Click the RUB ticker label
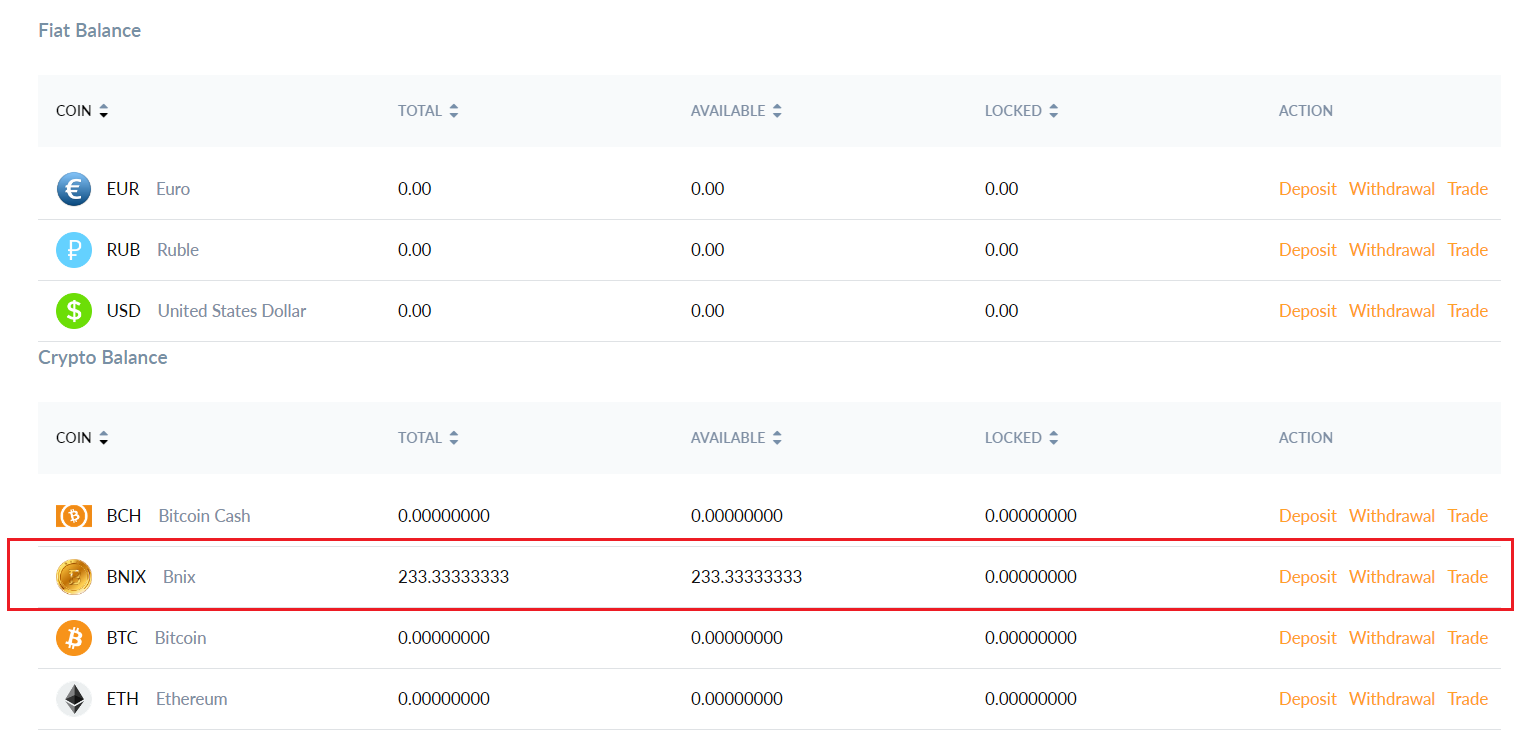The width and height of the screenshot is (1523, 730). (x=124, y=250)
